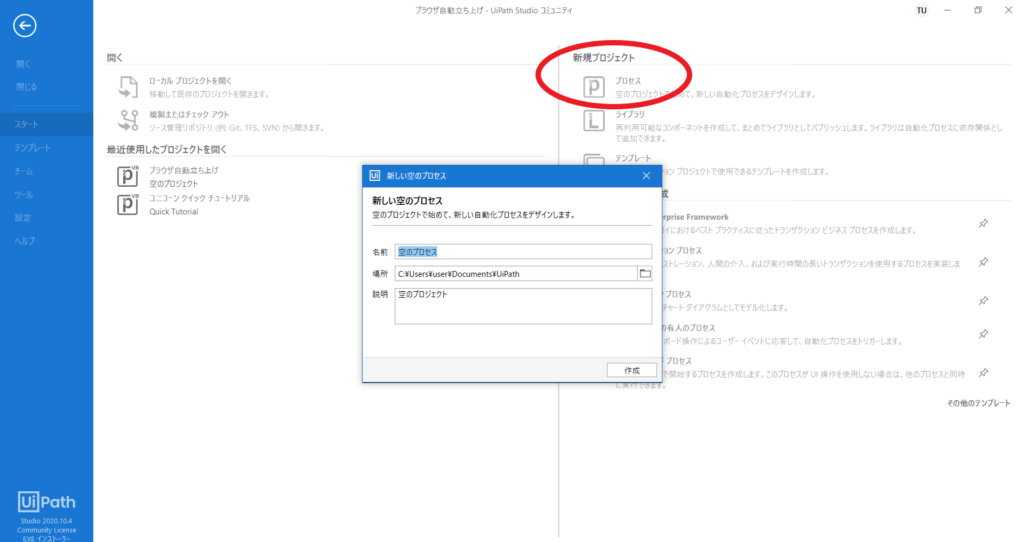Click the back arrow in the sidebar
Screen dimensions: 1024x542
(25, 25)
